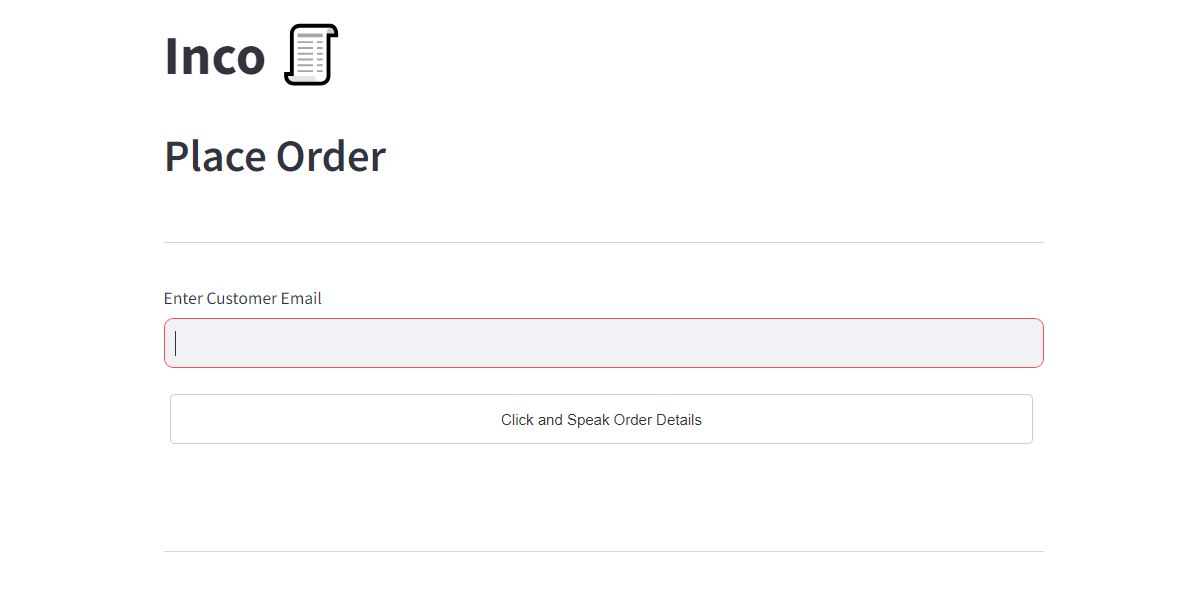Click the word Order on the speak button
The image size is (1193, 616).
633,420
